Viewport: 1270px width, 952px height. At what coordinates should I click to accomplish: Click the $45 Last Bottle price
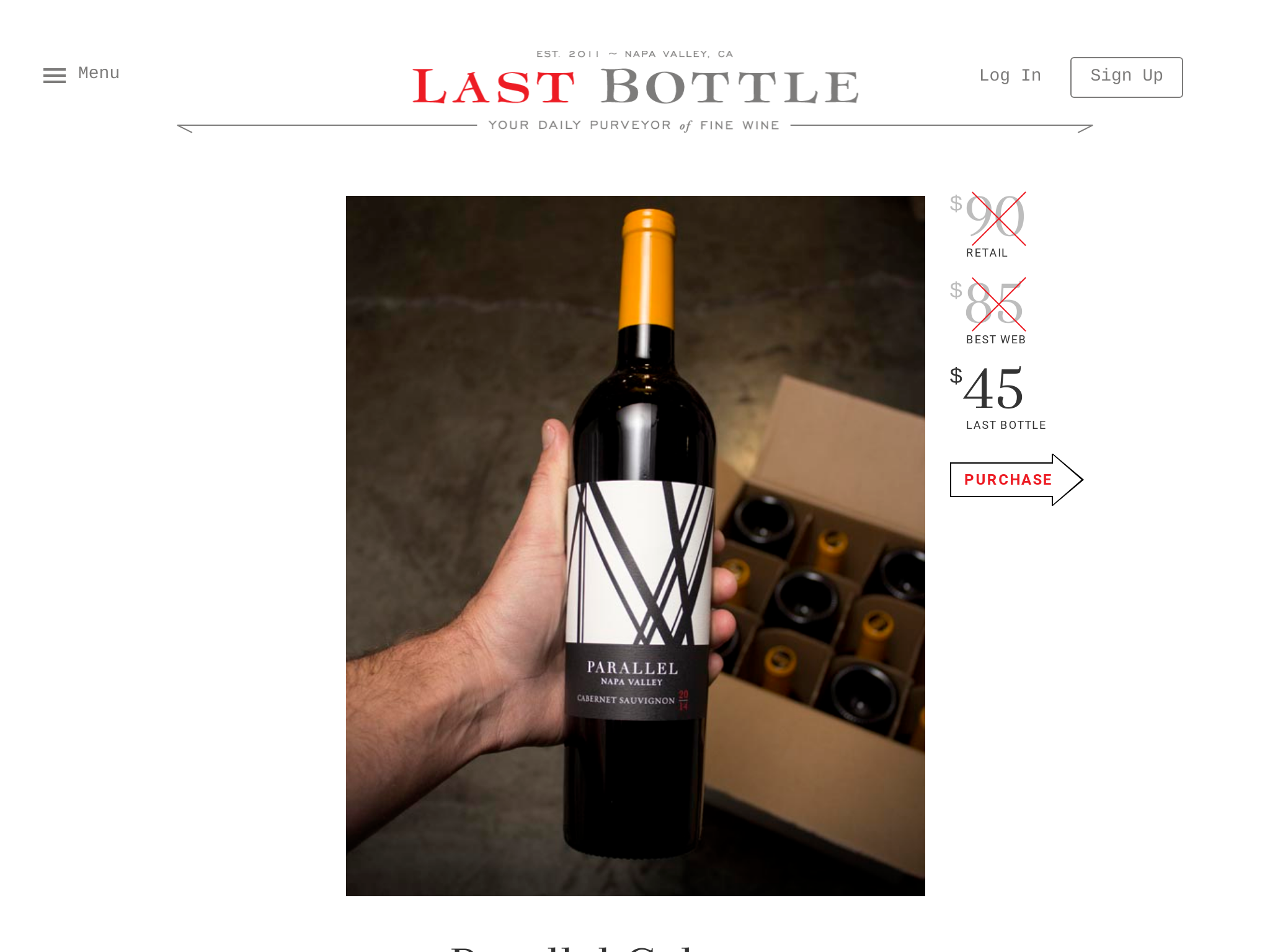[x=987, y=389]
